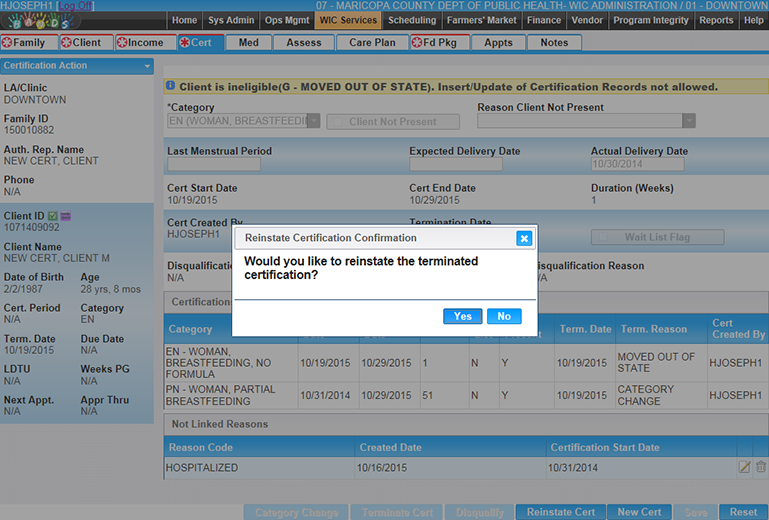Open the Scheduling menu
Screen dimensions: 769x520
click(412, 20)
